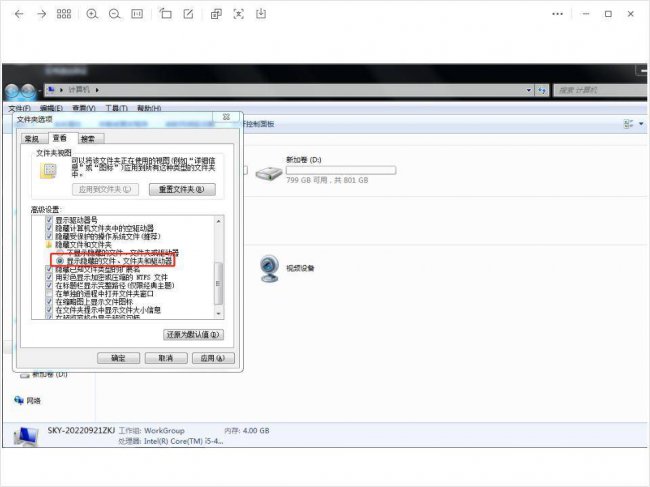Click the 新加卷 (D:) hard drive icon

269,173
